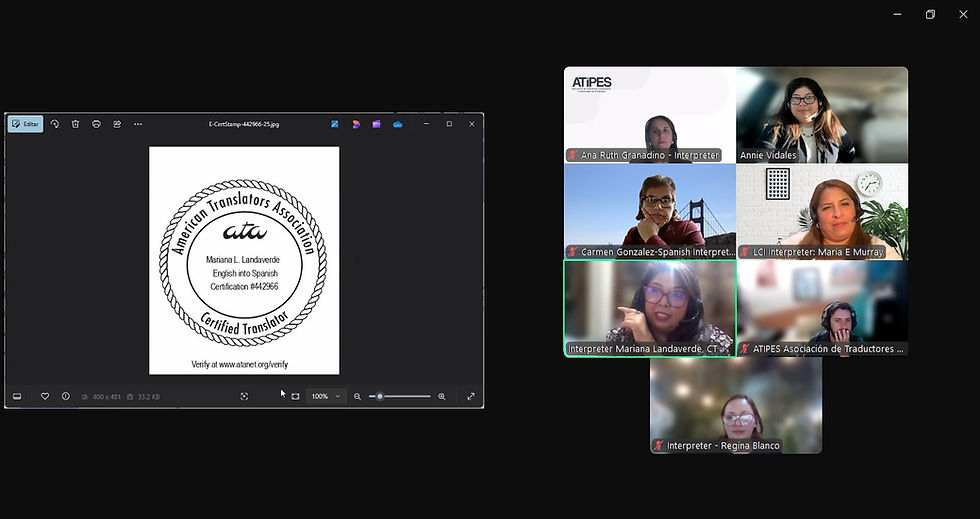This screenshot has width=980, height=519.
Task: Click muted mic icon for Maria E Murray
Action: tap(745, 252)
